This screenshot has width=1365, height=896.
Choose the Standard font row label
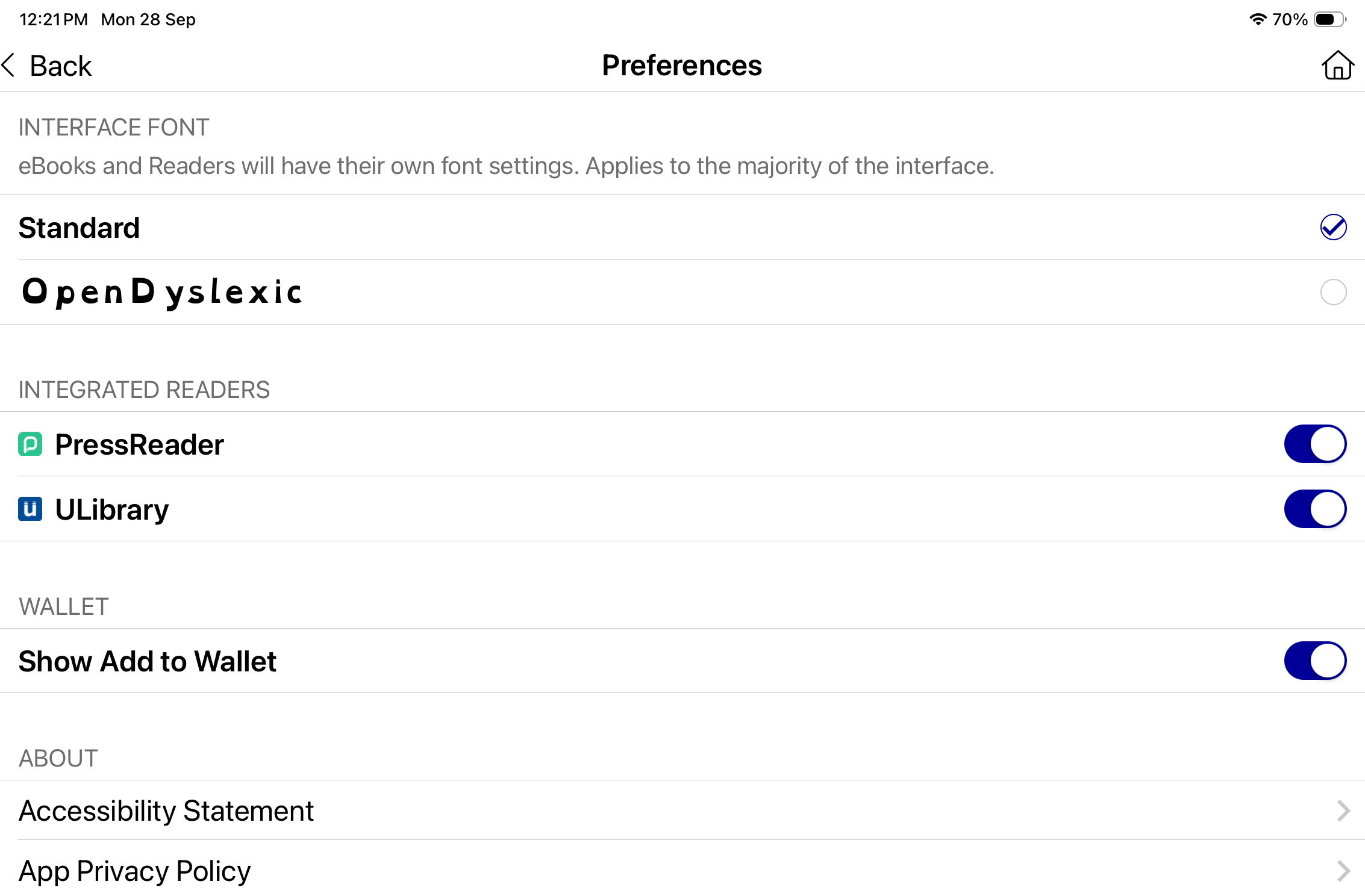[79, 228]
